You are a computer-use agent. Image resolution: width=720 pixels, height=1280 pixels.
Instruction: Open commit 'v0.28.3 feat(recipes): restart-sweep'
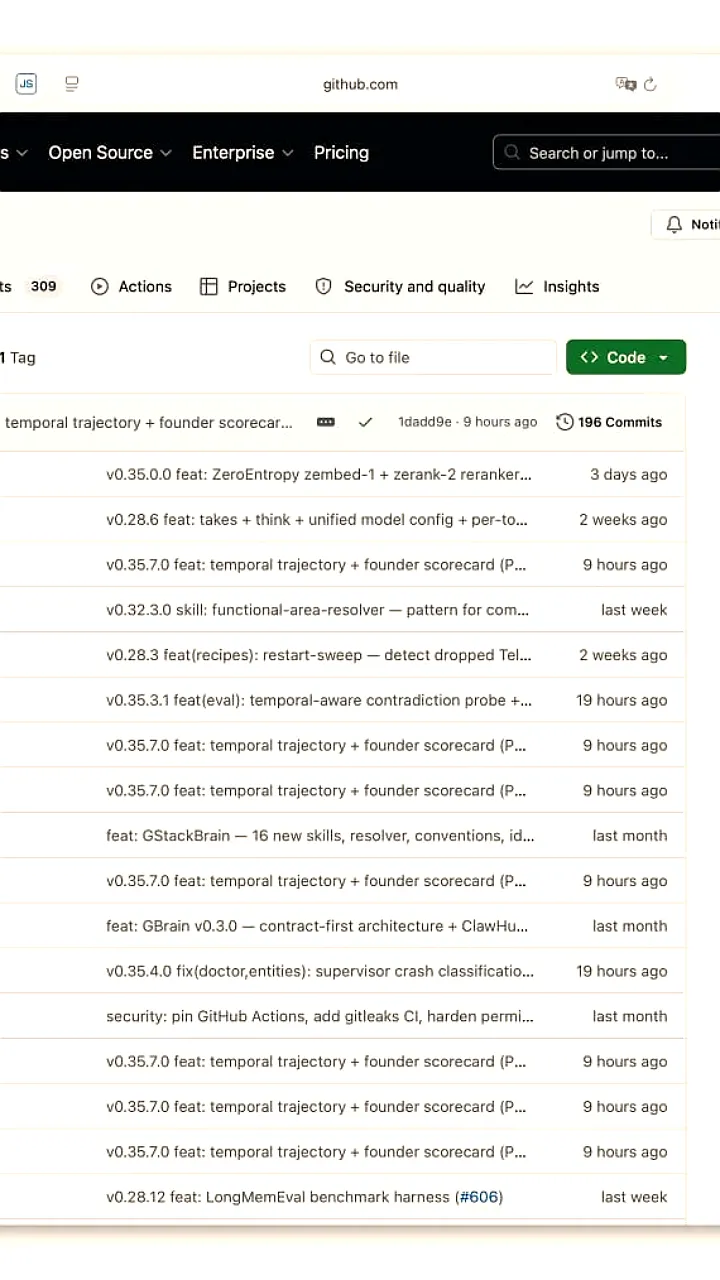(319, 655)
